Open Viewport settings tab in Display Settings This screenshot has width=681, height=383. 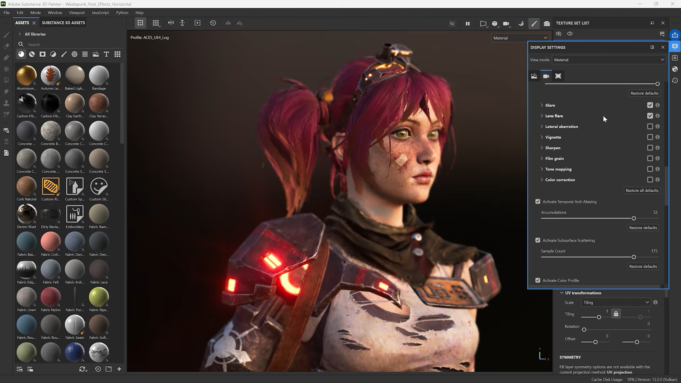558,76
